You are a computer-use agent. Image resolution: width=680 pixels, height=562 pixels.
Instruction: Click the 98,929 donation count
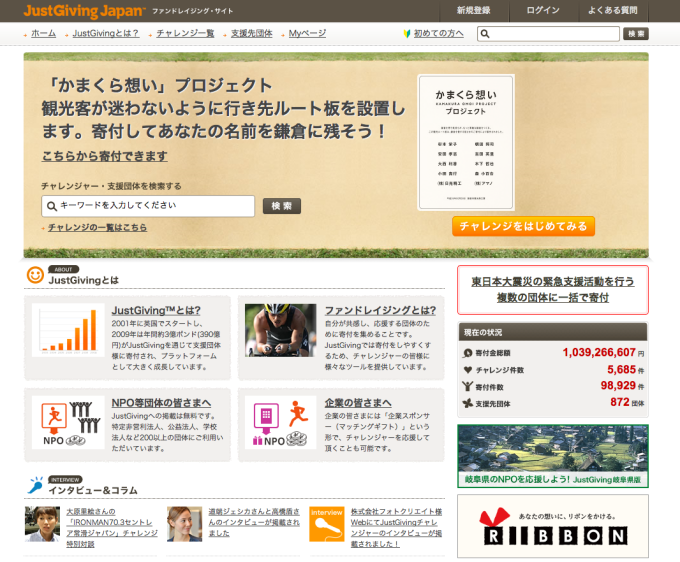click(618, 386)
